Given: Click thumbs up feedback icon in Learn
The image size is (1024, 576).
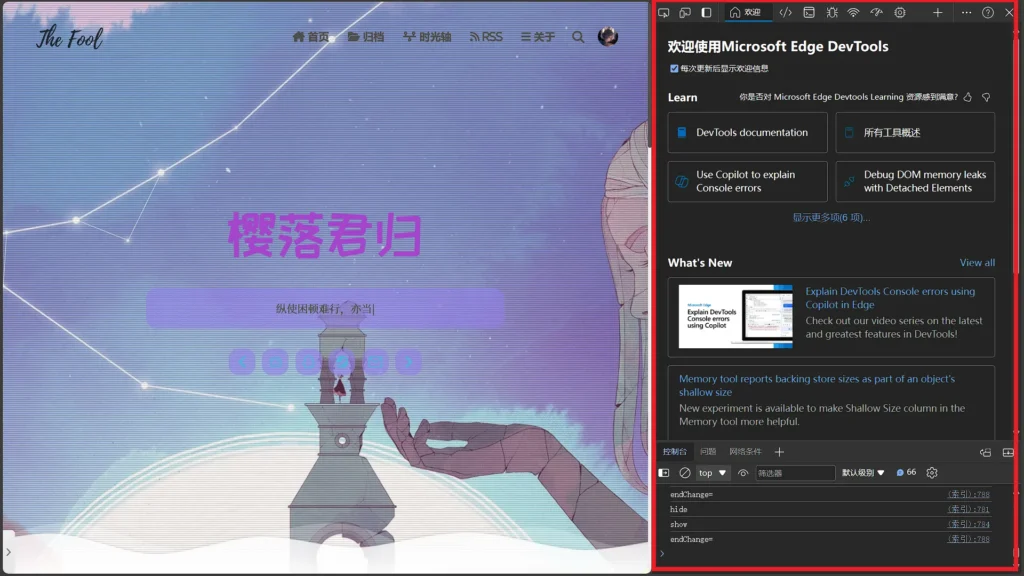Looking at the screenshot, I should (968, 97).
